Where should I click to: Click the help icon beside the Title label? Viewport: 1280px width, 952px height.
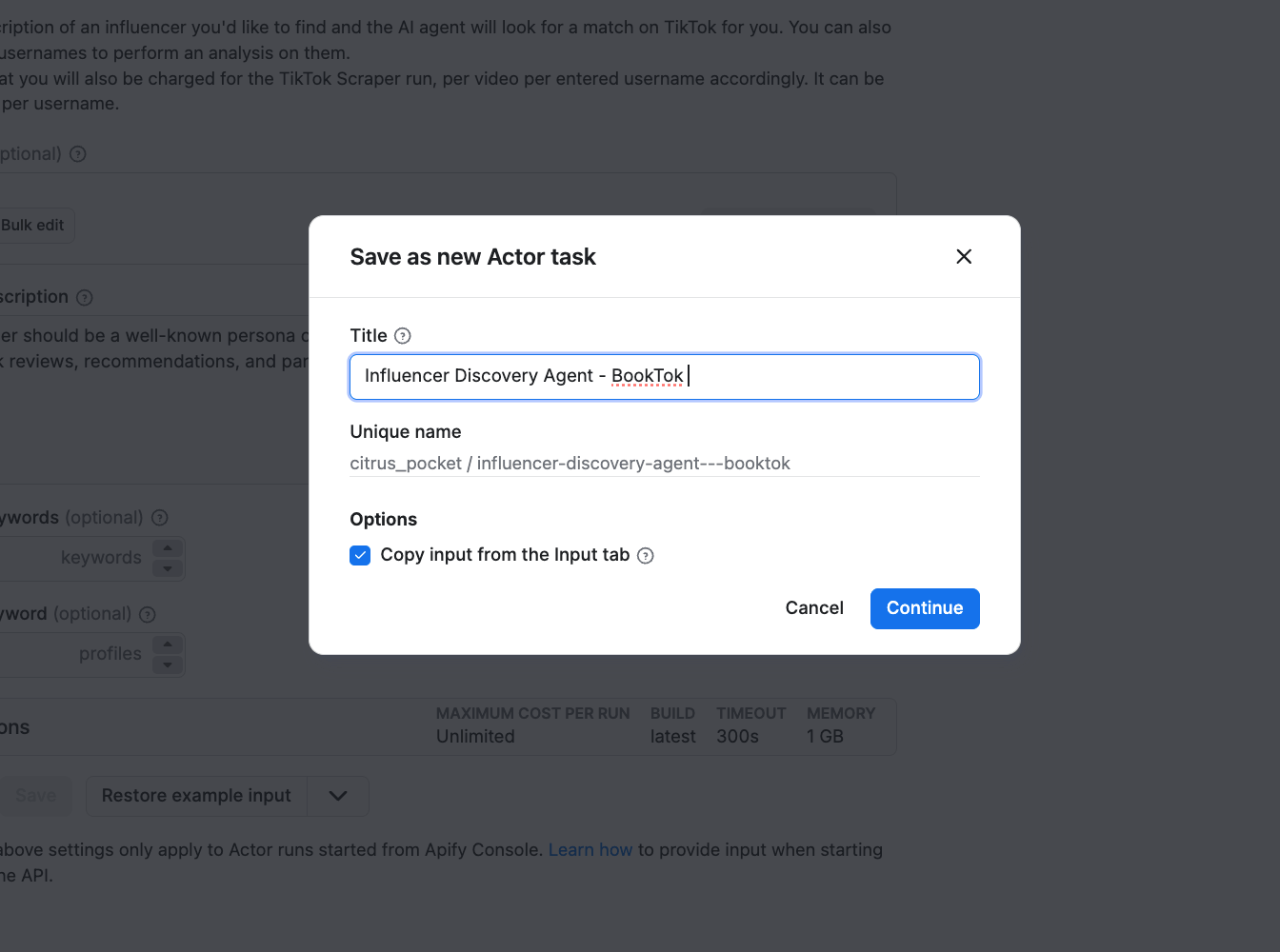point(402,335)
